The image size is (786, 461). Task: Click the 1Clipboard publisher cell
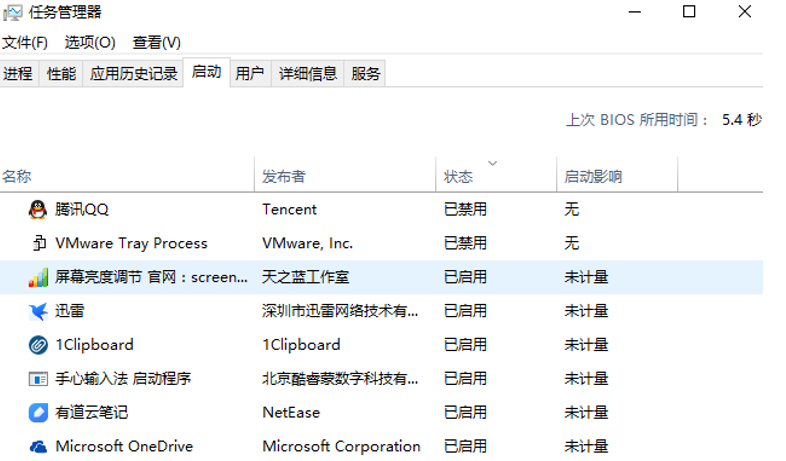coord(301,345)
